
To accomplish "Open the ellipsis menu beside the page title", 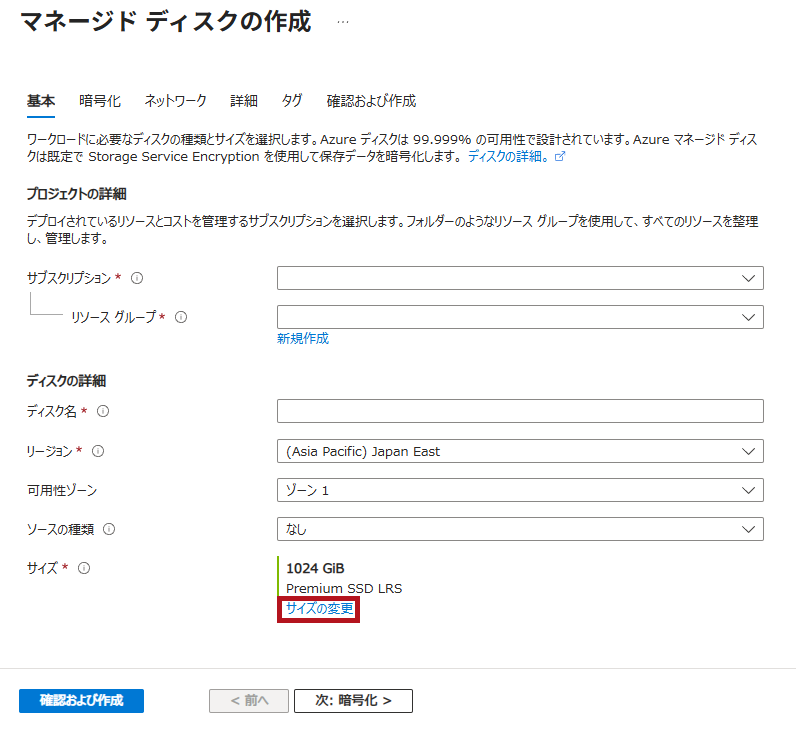I will [x=343, y=21].
